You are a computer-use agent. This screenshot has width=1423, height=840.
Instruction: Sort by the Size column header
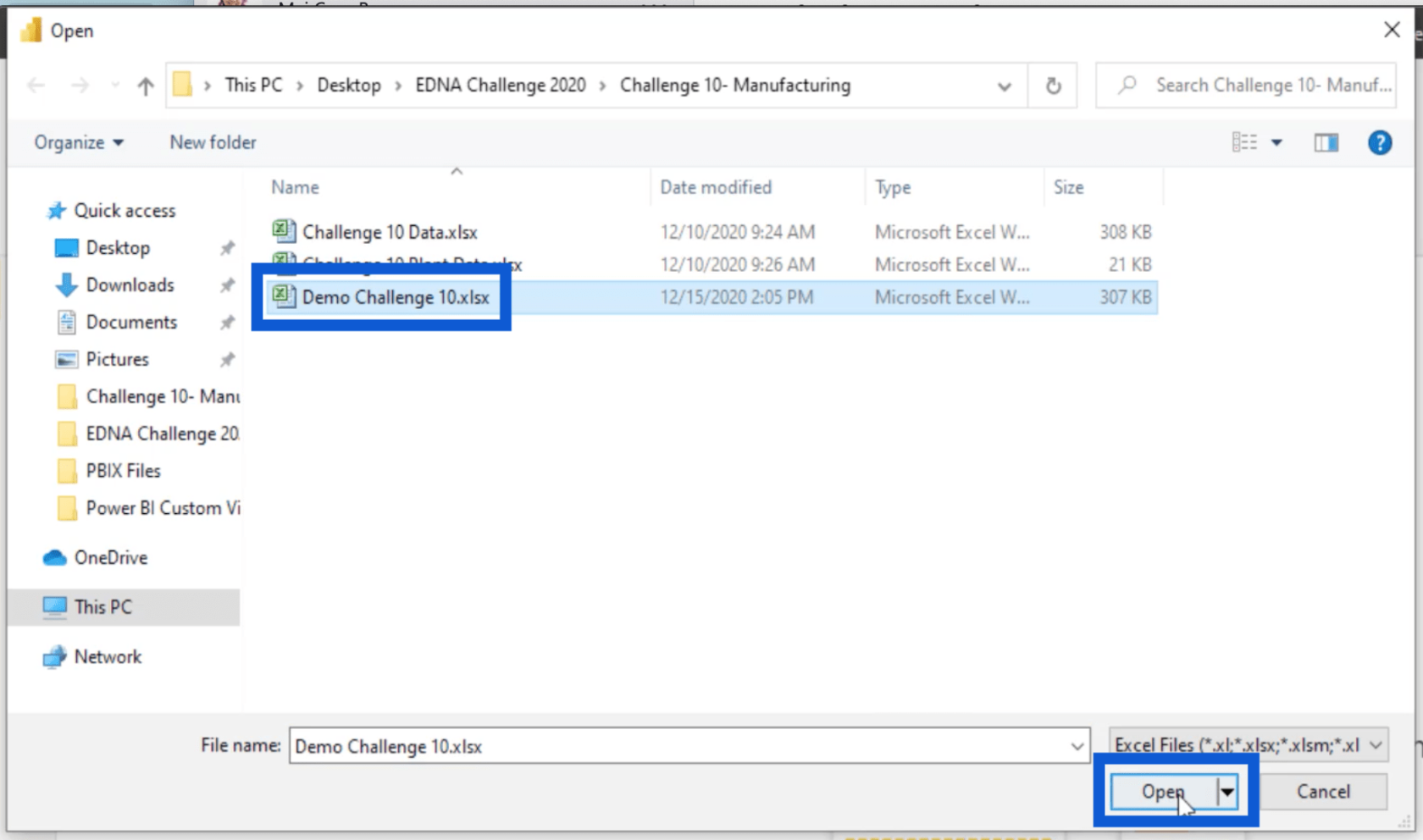pos(1068,187)
